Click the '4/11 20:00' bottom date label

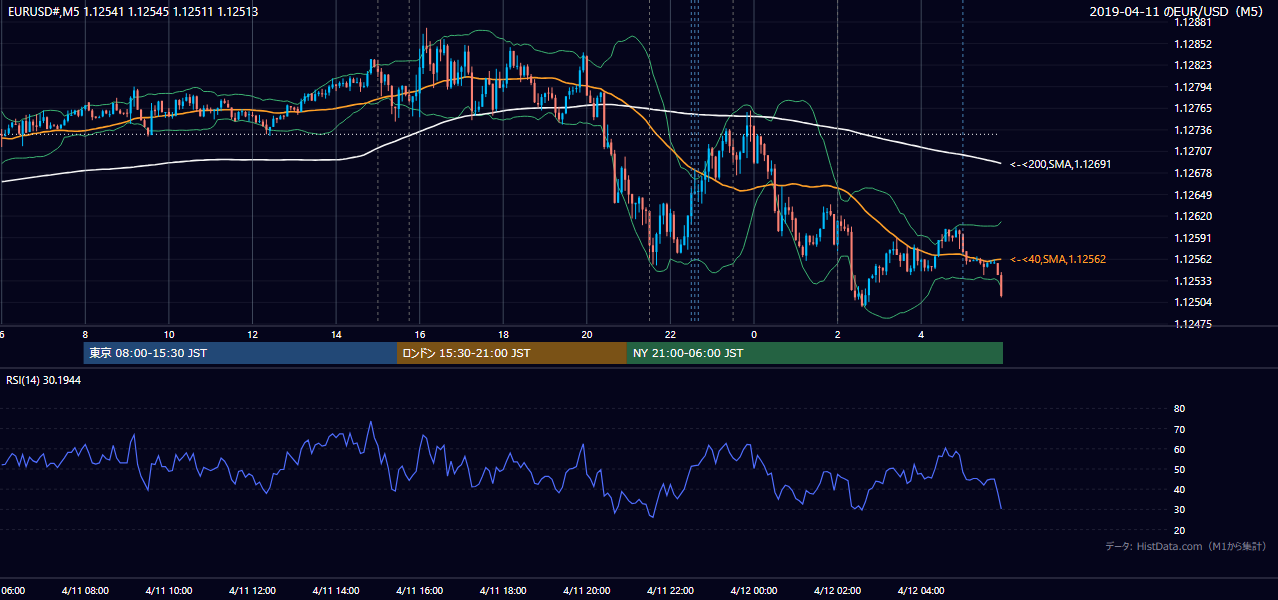coord(587,591)
